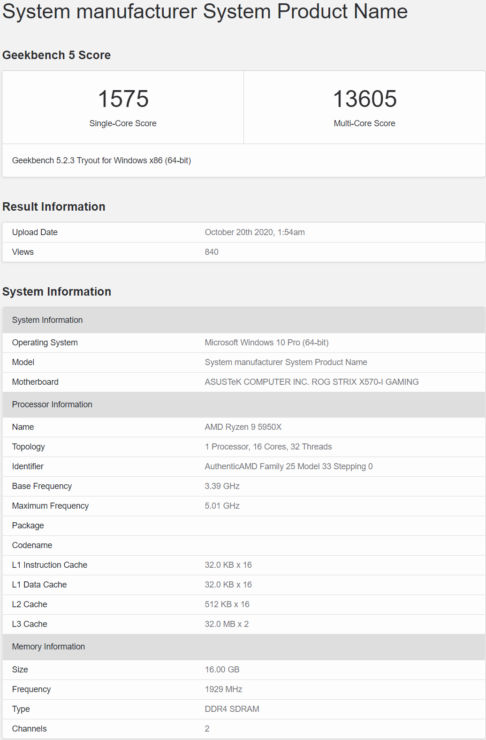
Task: Click the Channels label
Action: coord(29,729)
